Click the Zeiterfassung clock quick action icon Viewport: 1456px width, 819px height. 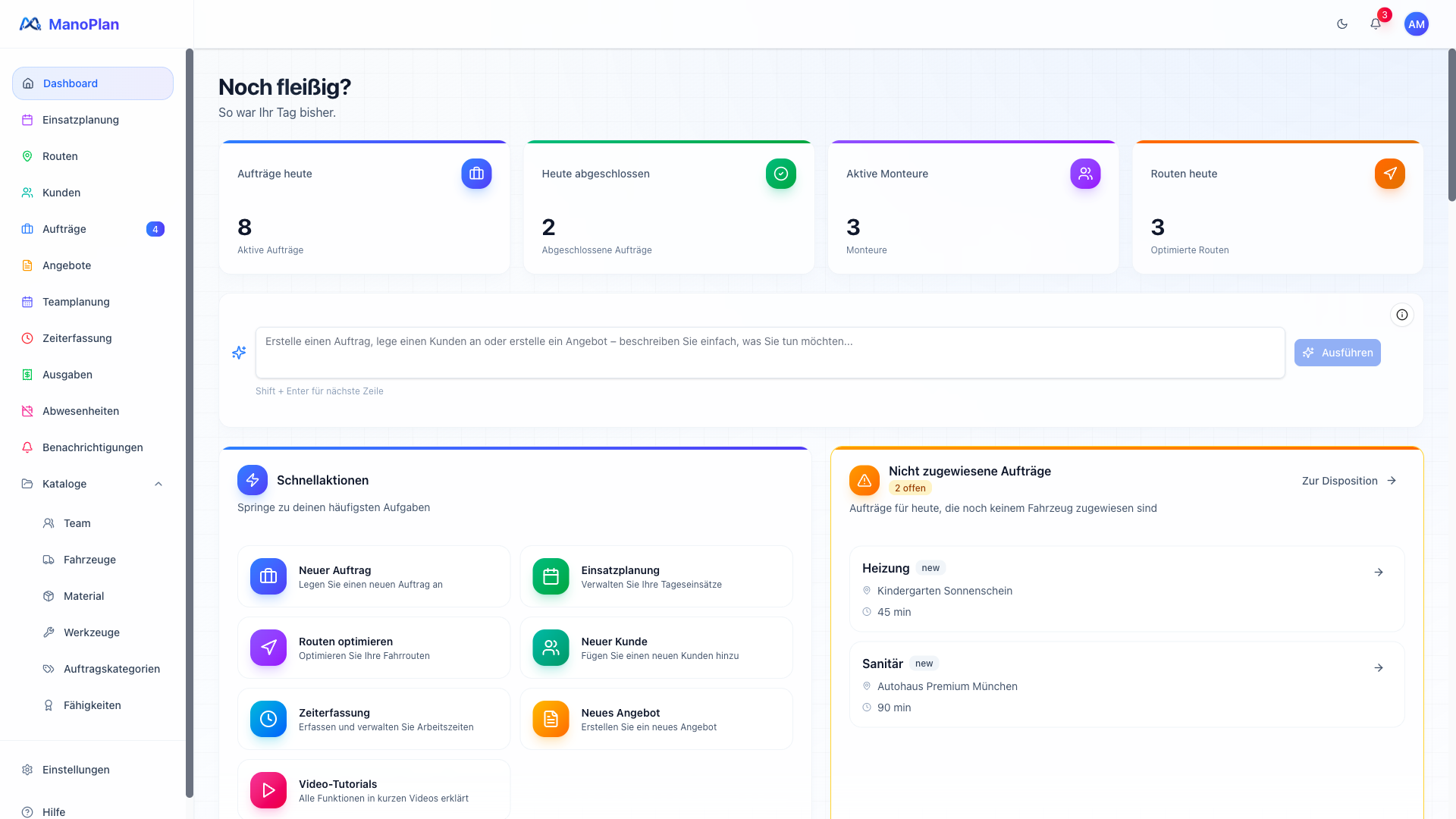pos(268,719)
